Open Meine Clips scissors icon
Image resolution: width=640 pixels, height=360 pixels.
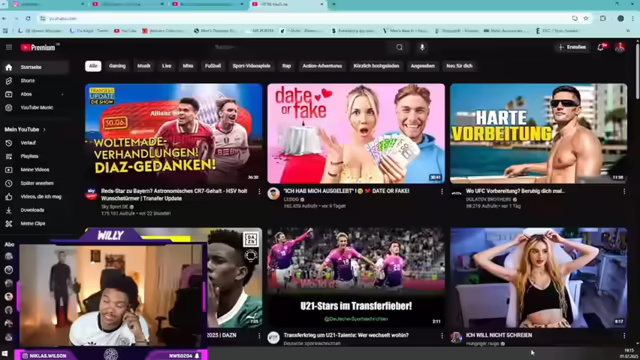pyautogui.click(x=9, y=224)
